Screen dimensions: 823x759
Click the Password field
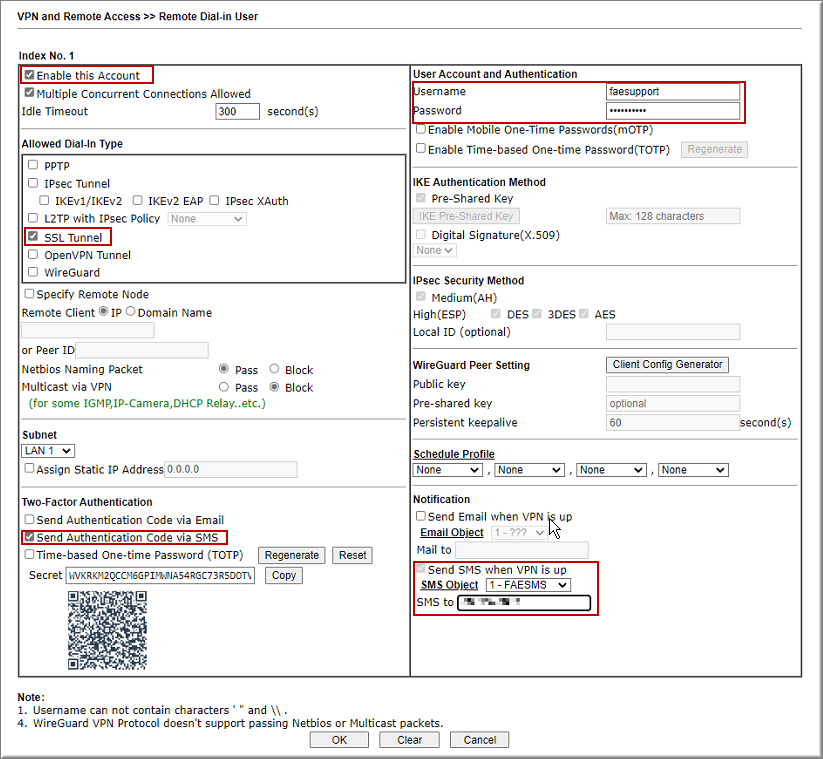pos(673,110)
